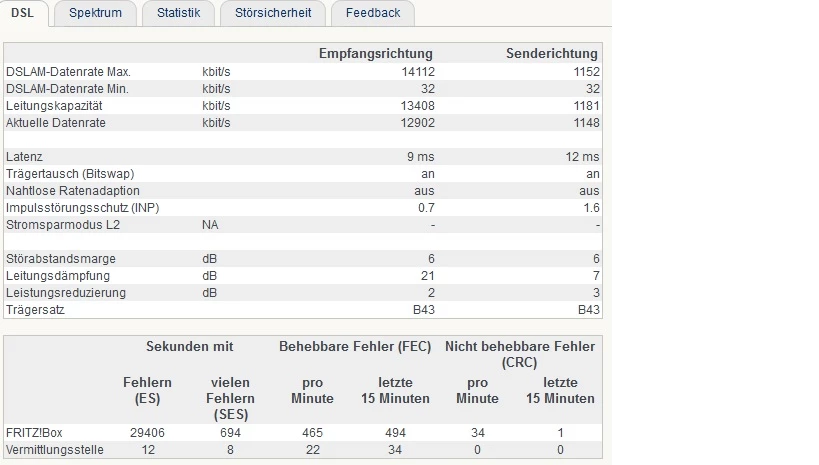Select the Latenz row label
The width and height of the screenshot is (819, 465).
(x=24, y=157)
